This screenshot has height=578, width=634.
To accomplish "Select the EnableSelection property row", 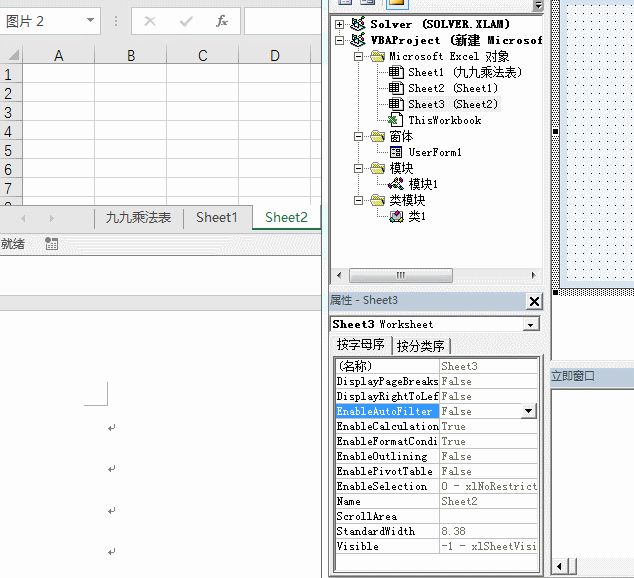I will [x=436, y=486].
